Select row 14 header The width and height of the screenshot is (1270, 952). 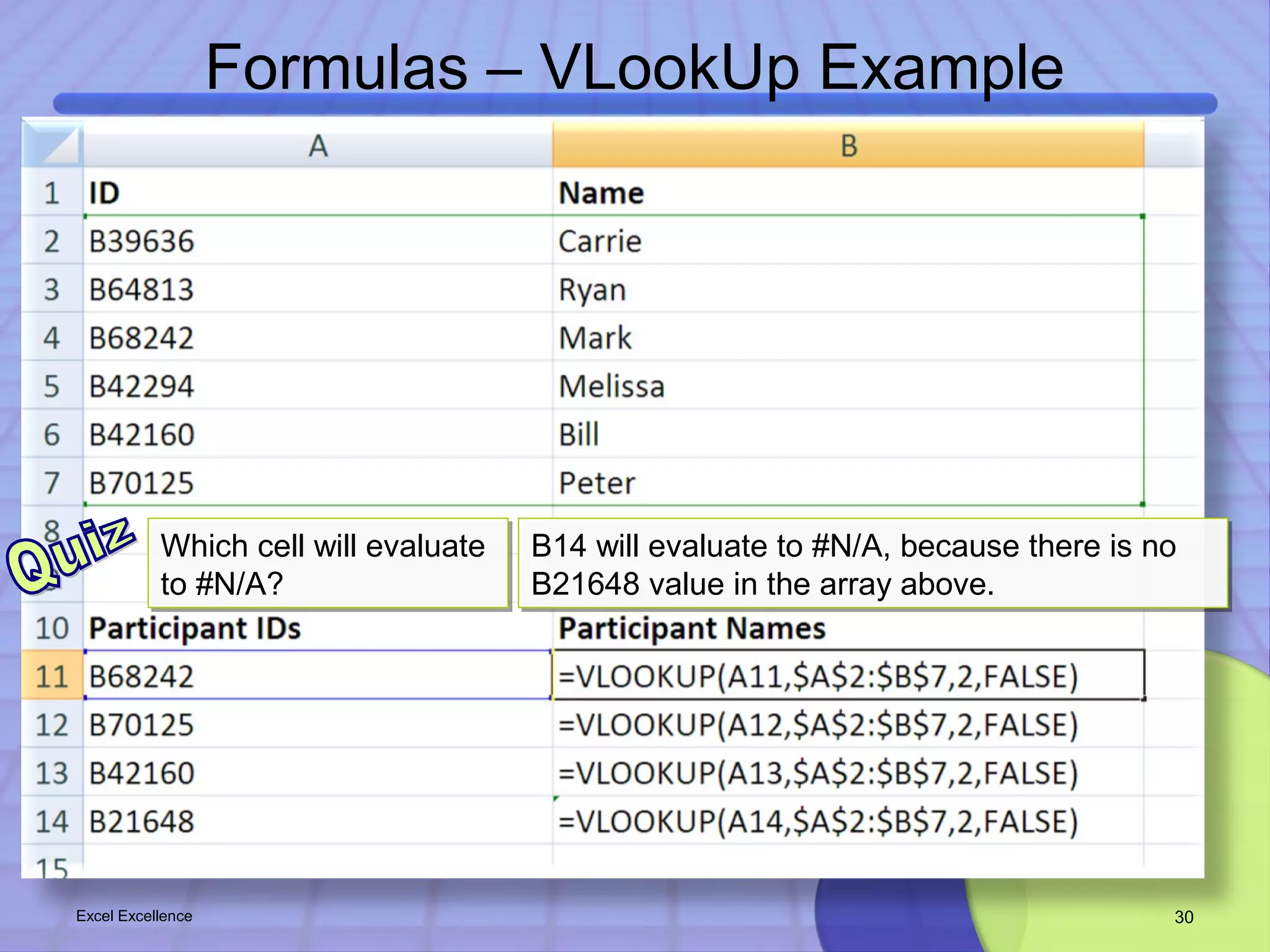pos(52,821)
